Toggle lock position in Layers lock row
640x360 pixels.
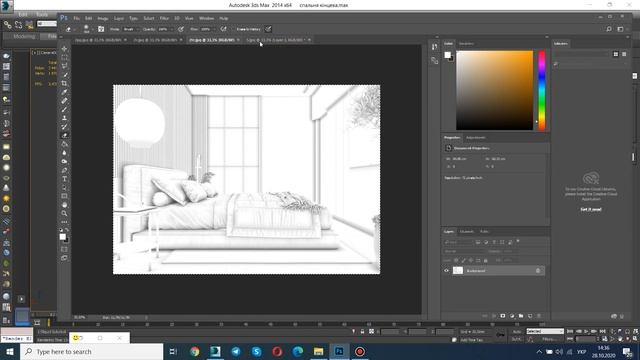[x=471, y=260]
